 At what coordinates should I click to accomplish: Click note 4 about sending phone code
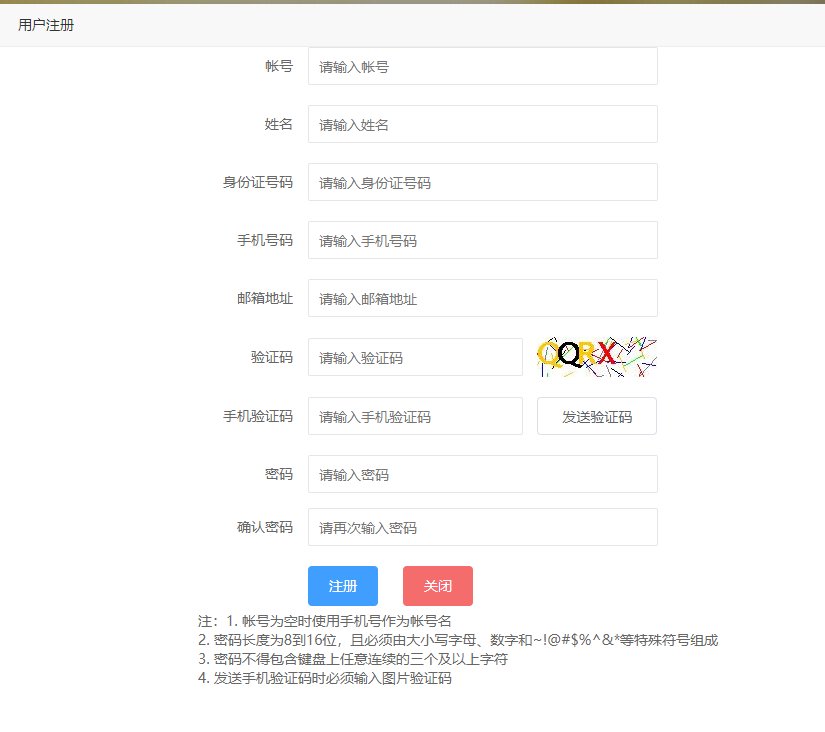coord(325,678)
